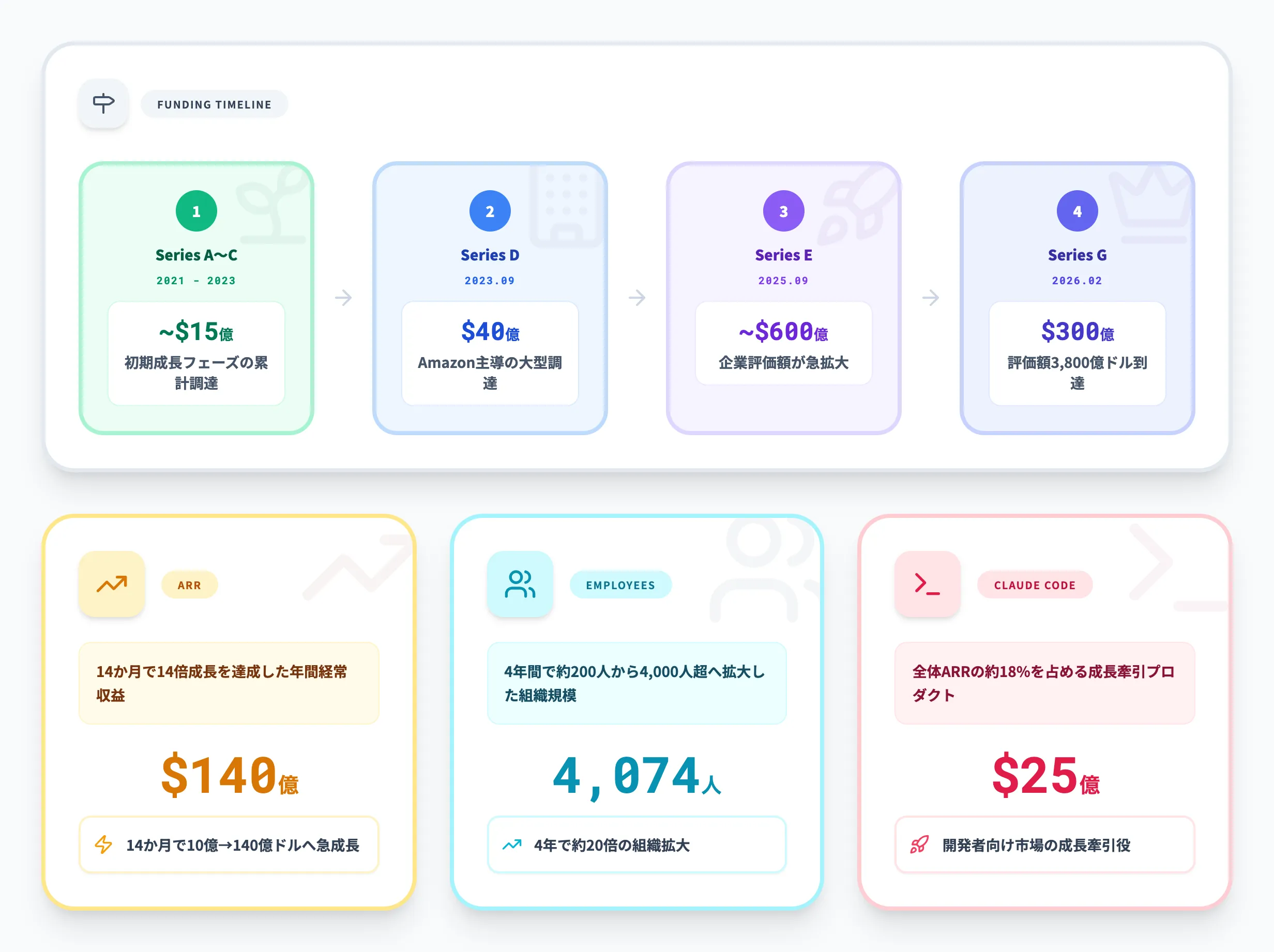1274x952 pixels.
Task: Click the lightning bolt icon in ARR footer
Action: pos(104,844)
